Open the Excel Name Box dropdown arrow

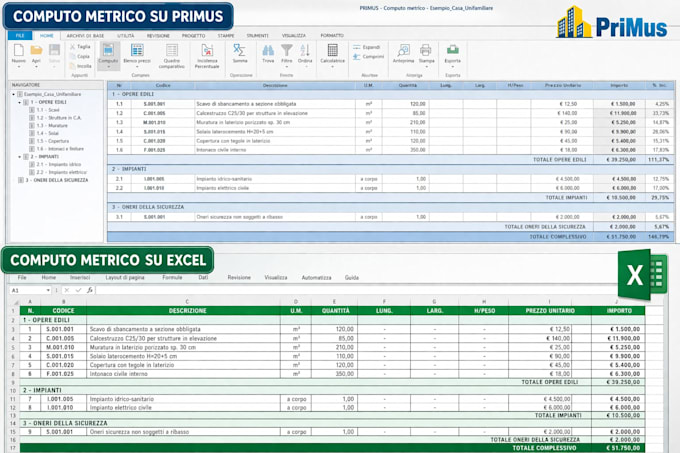(48, 290)
